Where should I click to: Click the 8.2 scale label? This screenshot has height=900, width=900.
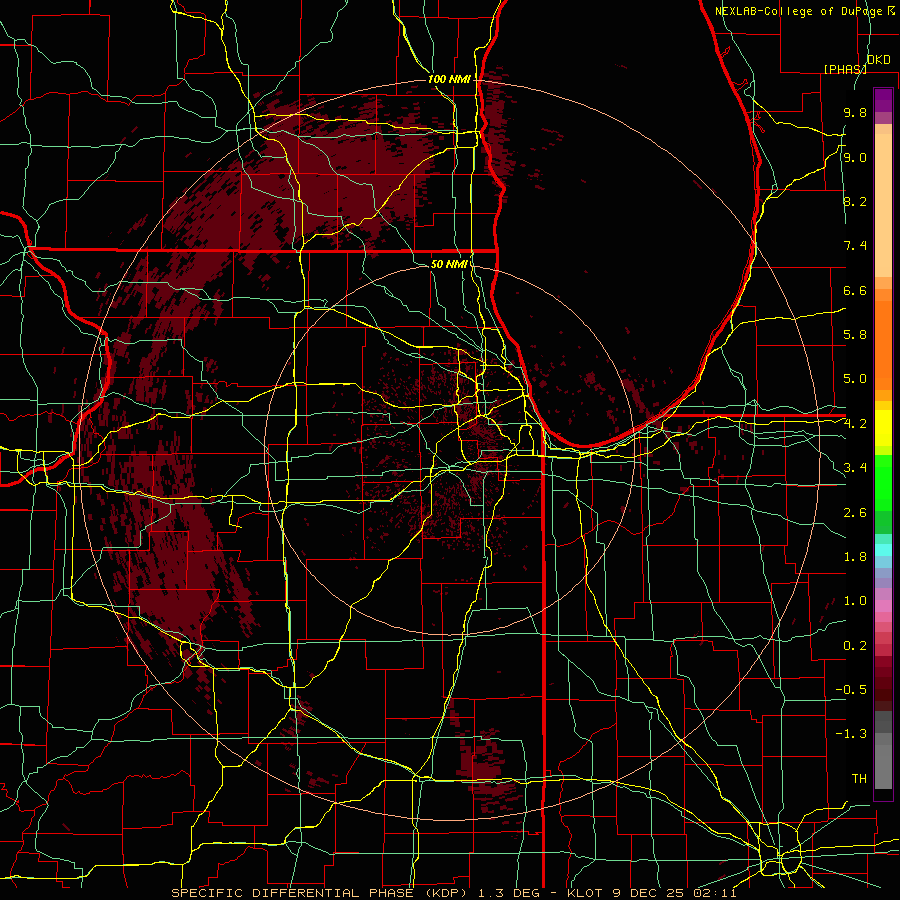pyautogui.click(x=855, y=201)
